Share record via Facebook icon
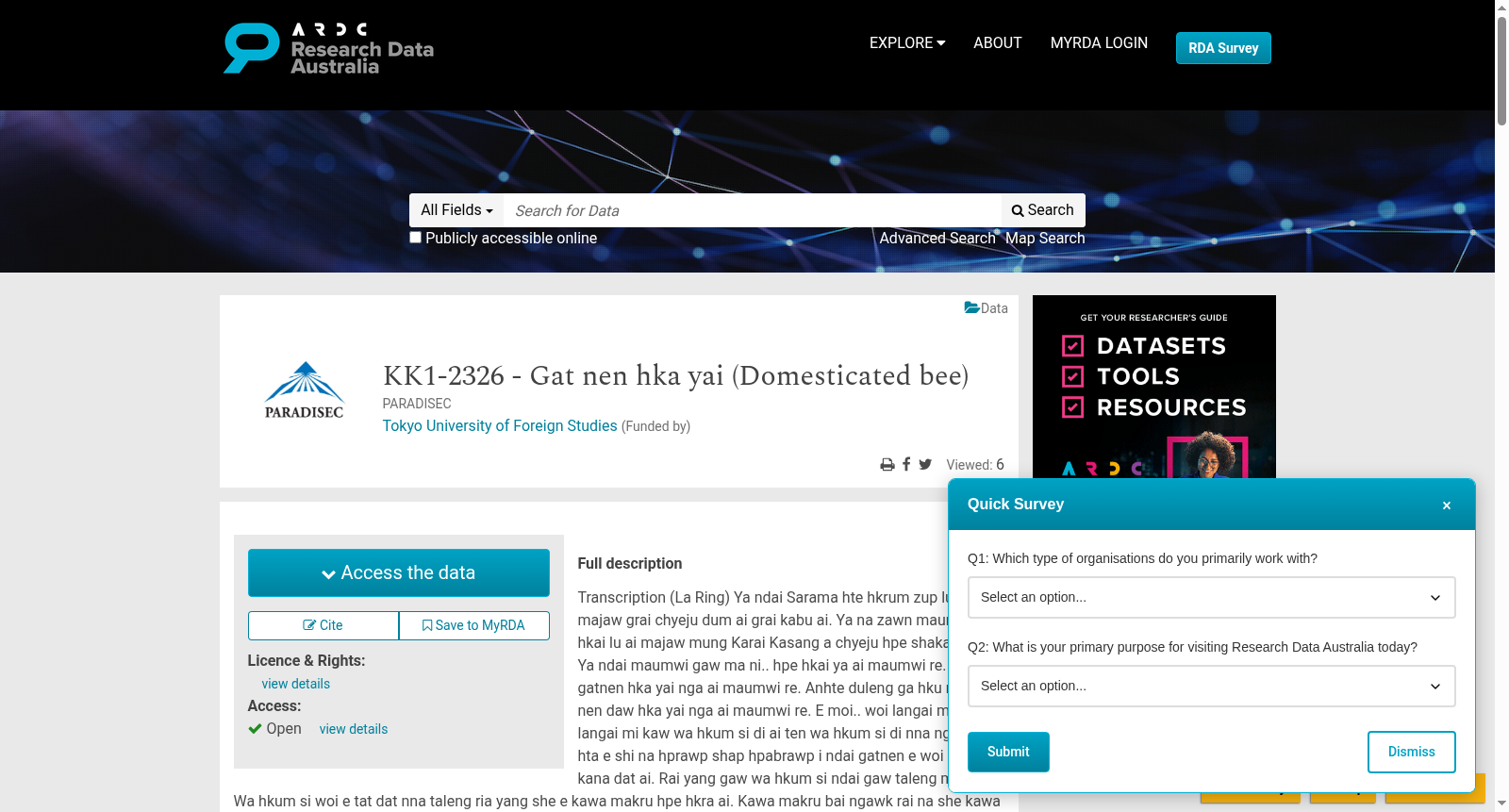The height and width of the screenshot is (812, 1509). coord(906,464)
